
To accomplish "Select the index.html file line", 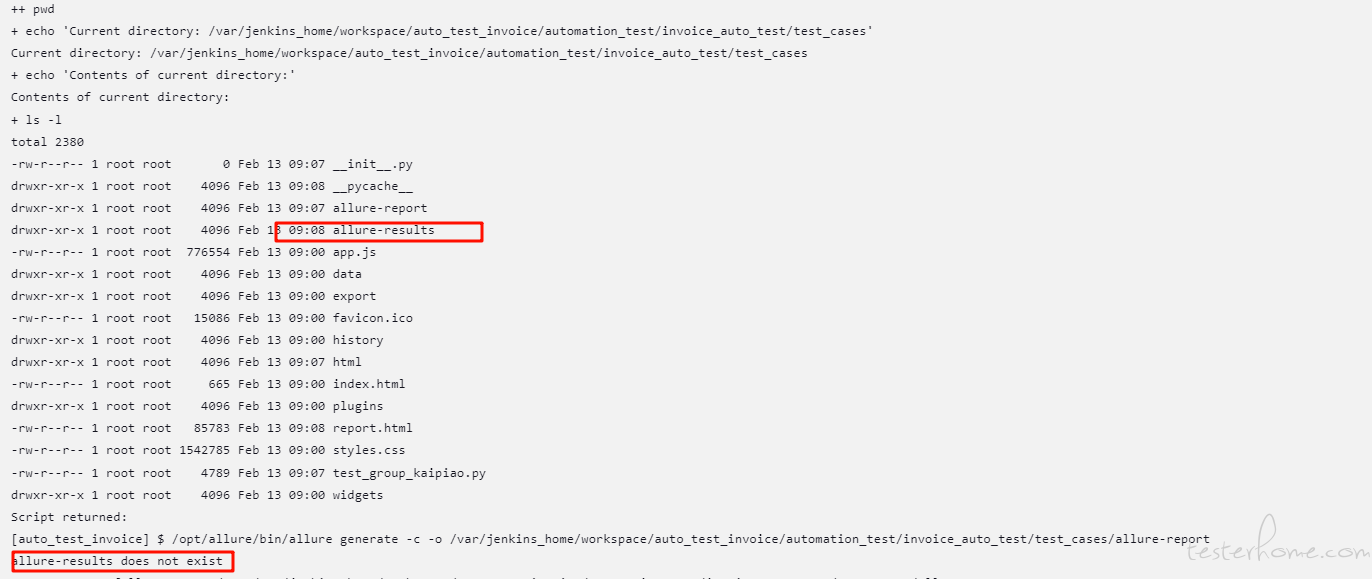I will coord(208,384).
